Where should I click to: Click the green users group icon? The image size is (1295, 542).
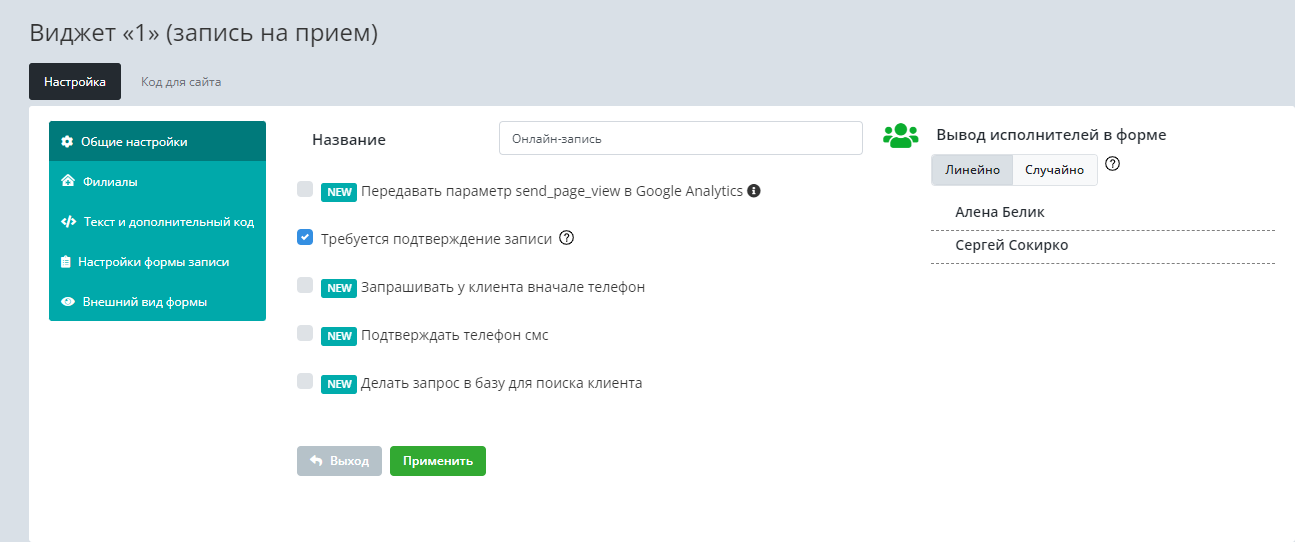click(900, 136)
